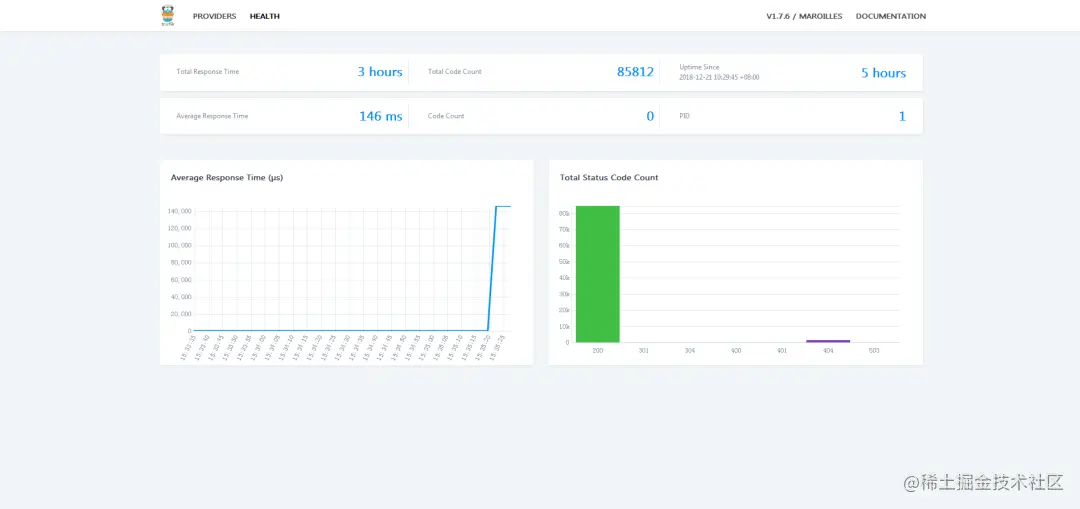
Task: Switch to the Health tab
Action: pos(264,16)
